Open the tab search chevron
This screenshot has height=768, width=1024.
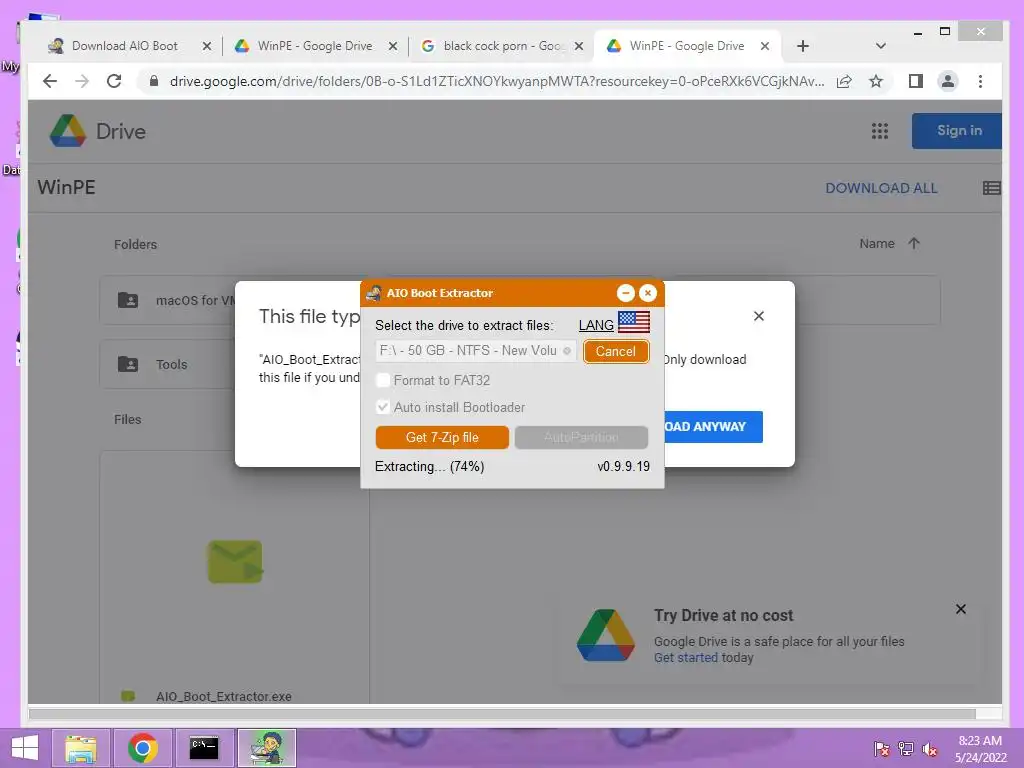tap(880, 46)
